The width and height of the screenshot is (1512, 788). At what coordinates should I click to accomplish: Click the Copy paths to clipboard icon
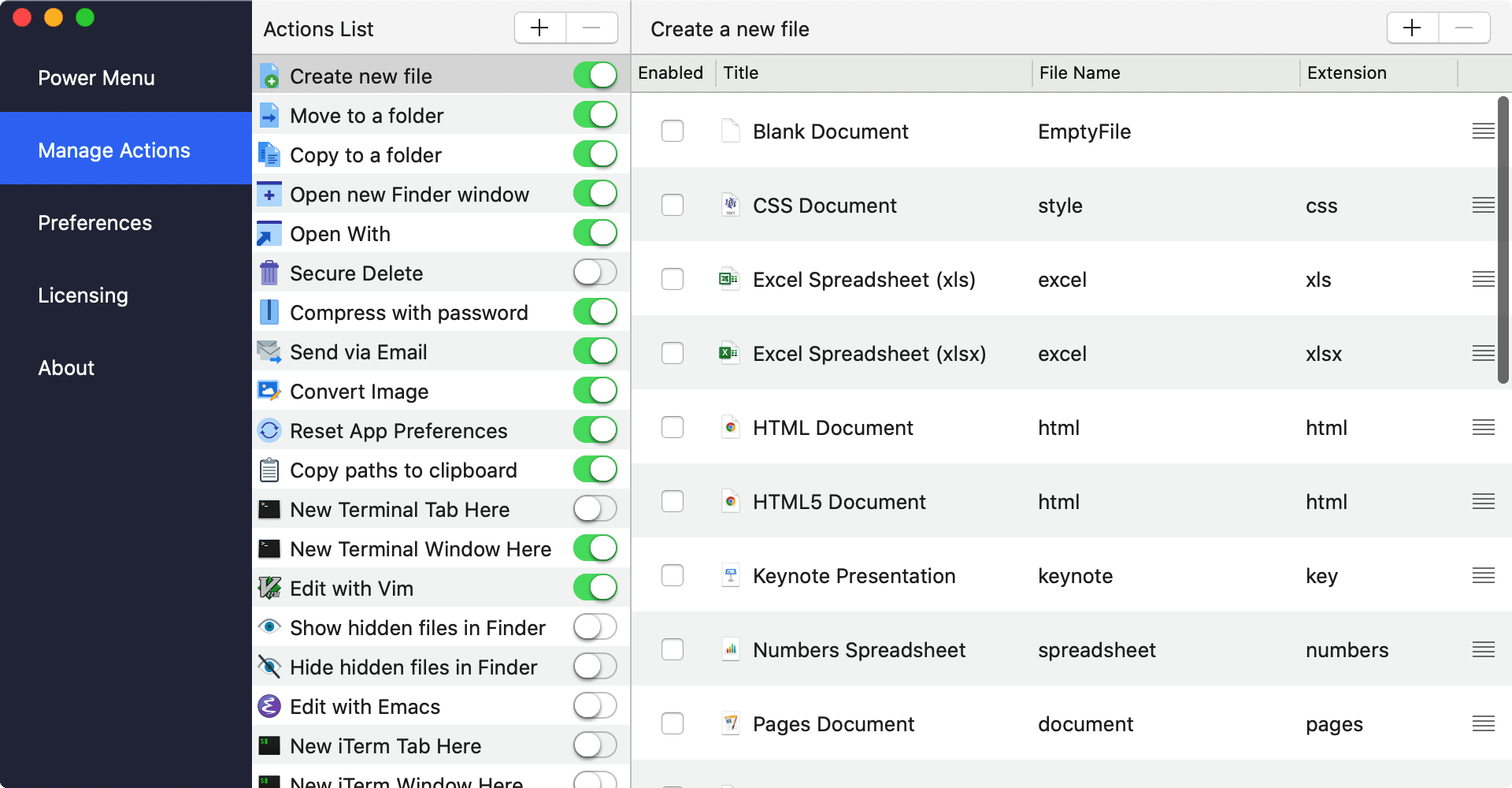pyautogui.click(x=269, y=470)
